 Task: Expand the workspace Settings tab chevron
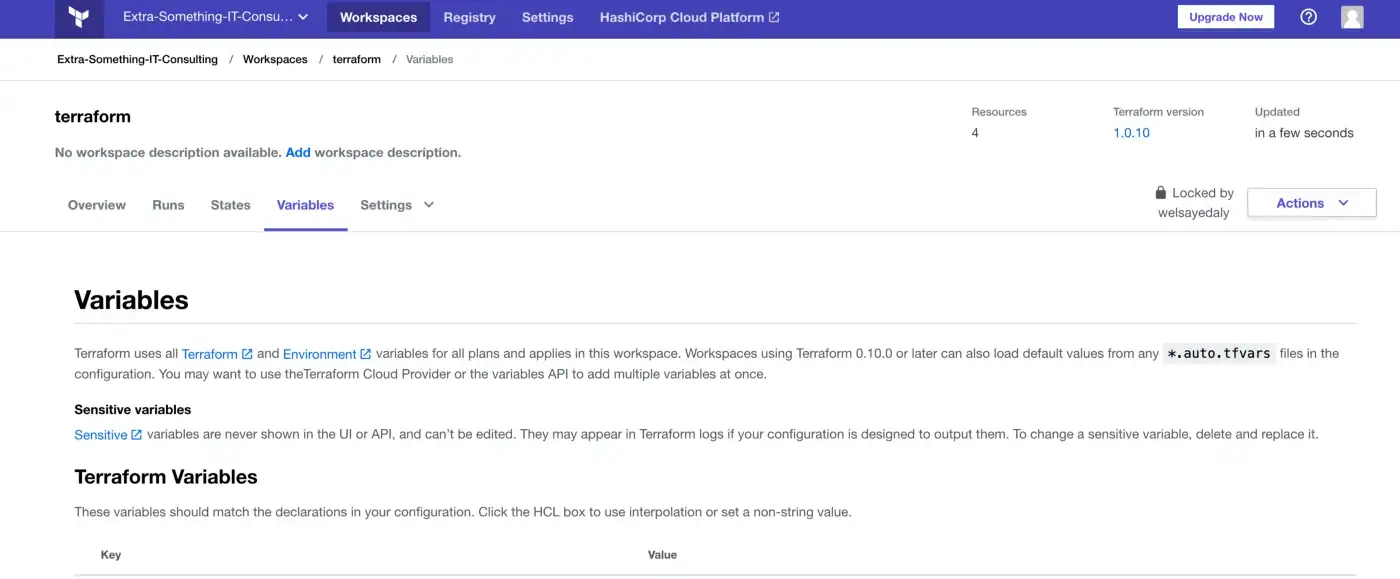tap(429, 205)
